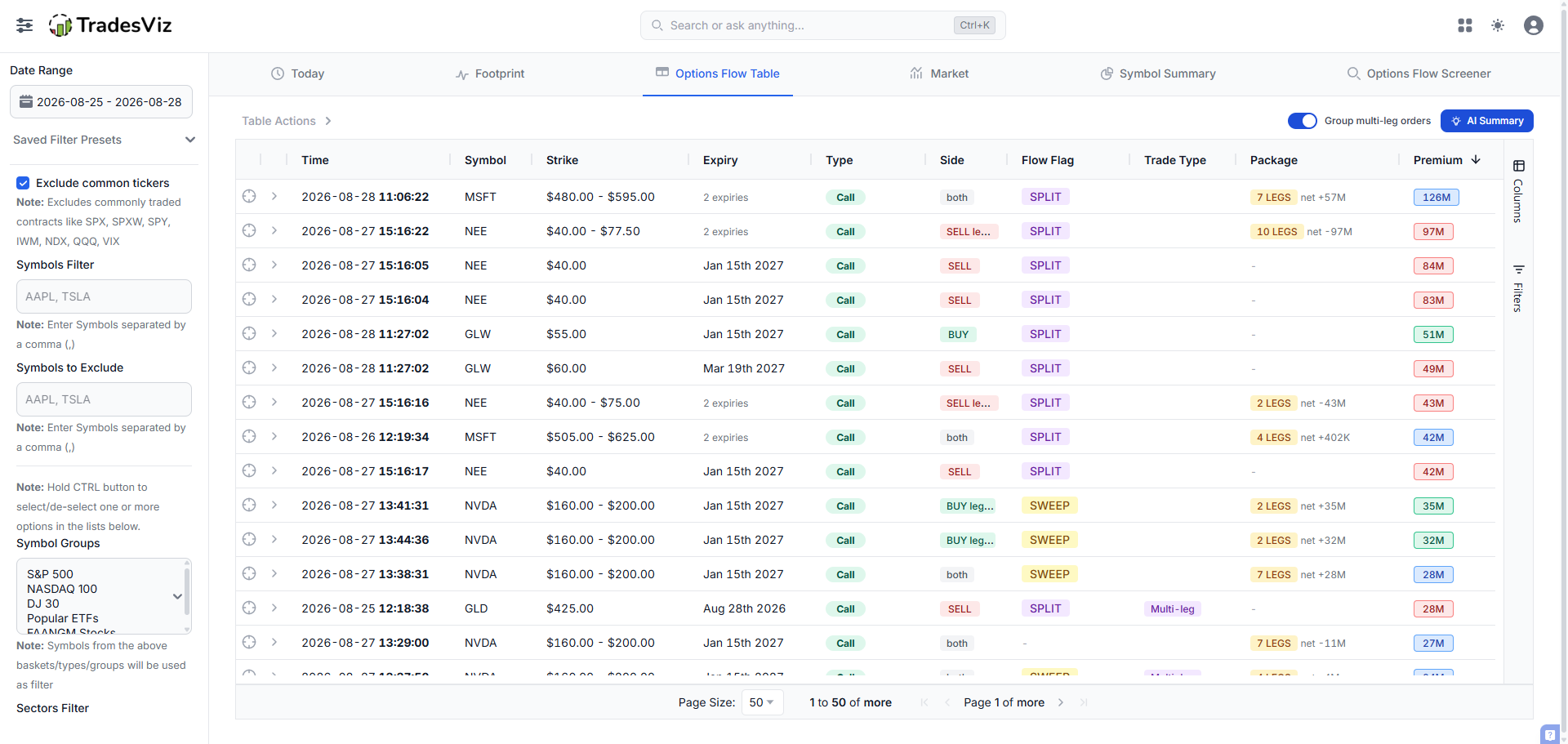Click the target icon on the MSFT 11:06:22 row
The width and height of the screenshot is (1568, 744).
[x=249, y=196]
